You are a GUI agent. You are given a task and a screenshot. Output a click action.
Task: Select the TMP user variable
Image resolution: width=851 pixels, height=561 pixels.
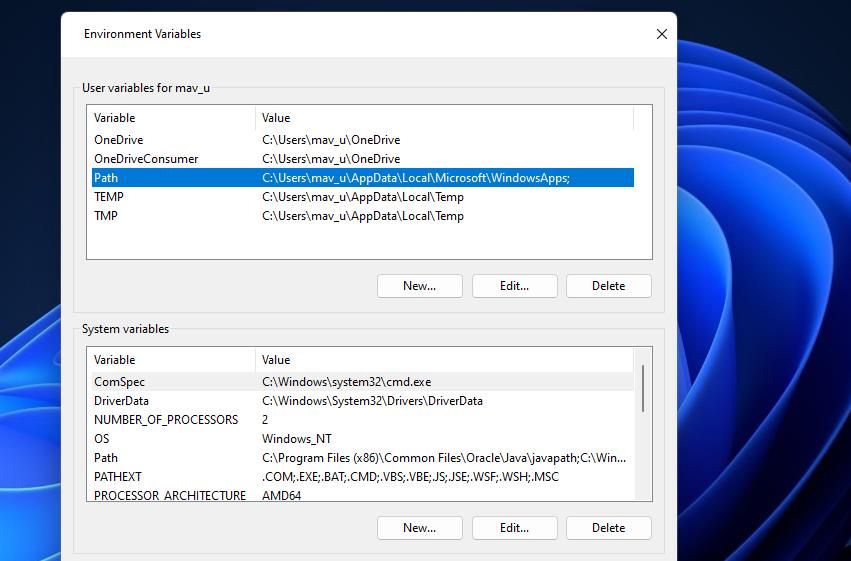pyautogui.click(x=363, y=216)
